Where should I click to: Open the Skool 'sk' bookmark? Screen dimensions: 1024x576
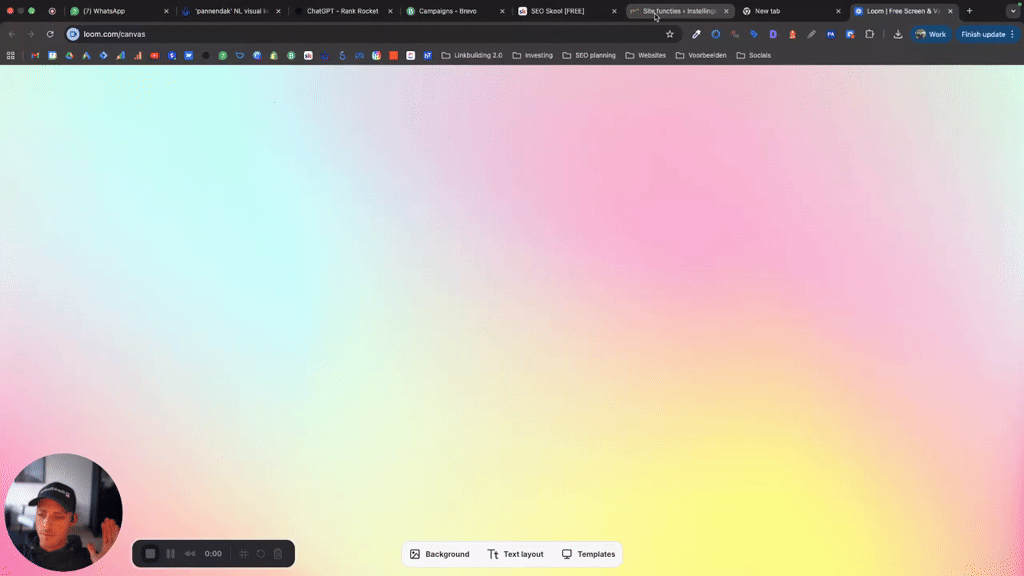coord(308,56)
